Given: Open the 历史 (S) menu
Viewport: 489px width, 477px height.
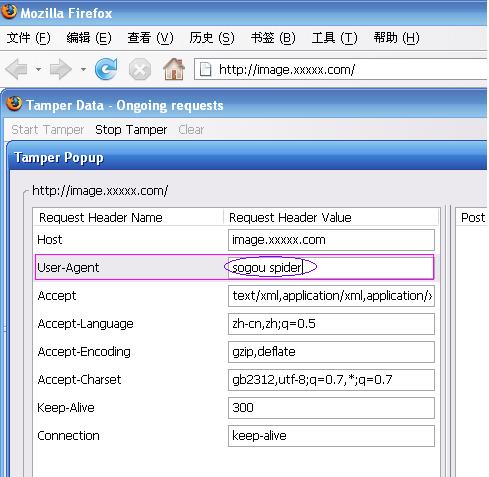Looking at the screenshot, I should (x=212, y=38).
